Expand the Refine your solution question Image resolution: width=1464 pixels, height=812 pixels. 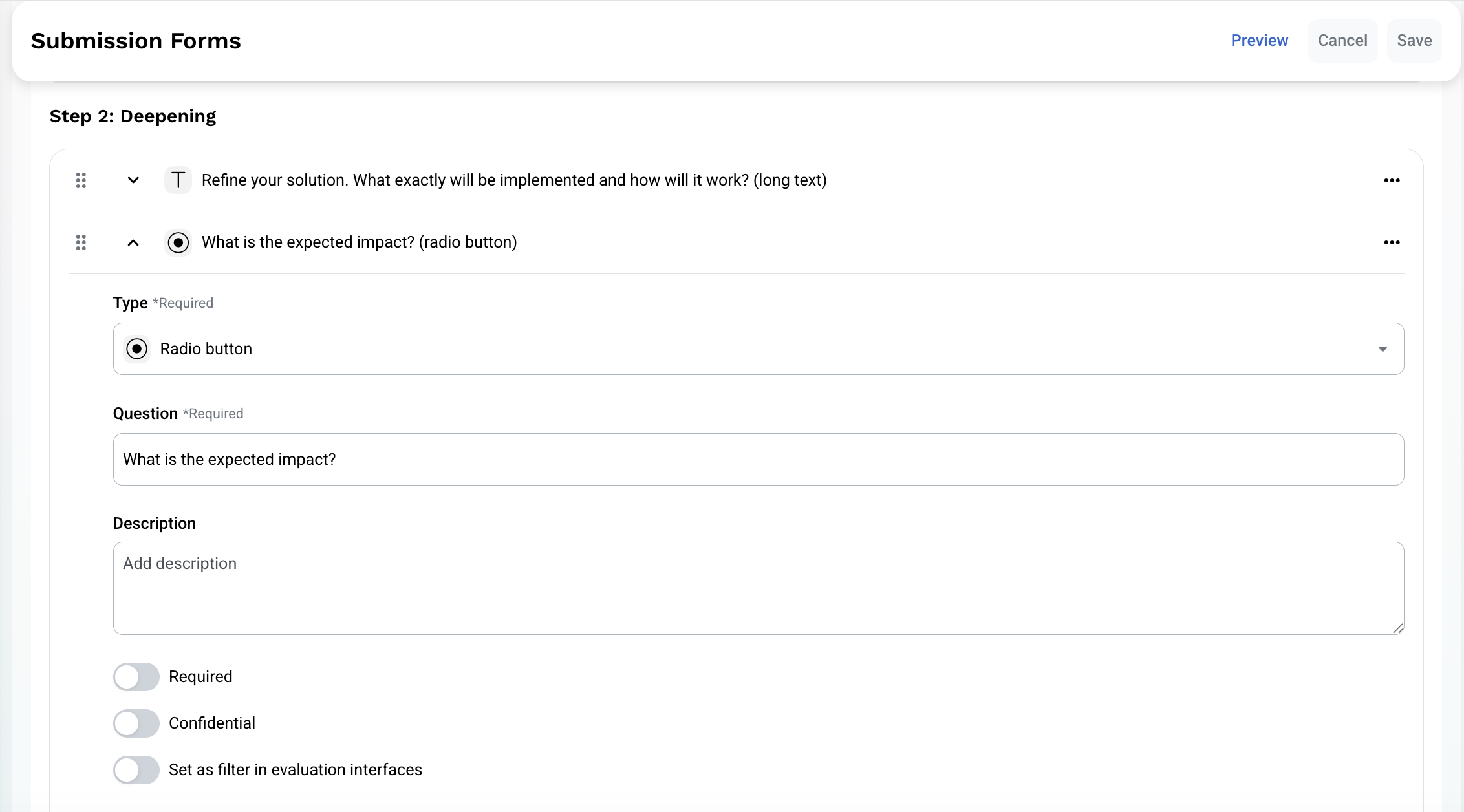tap(133, 180)
